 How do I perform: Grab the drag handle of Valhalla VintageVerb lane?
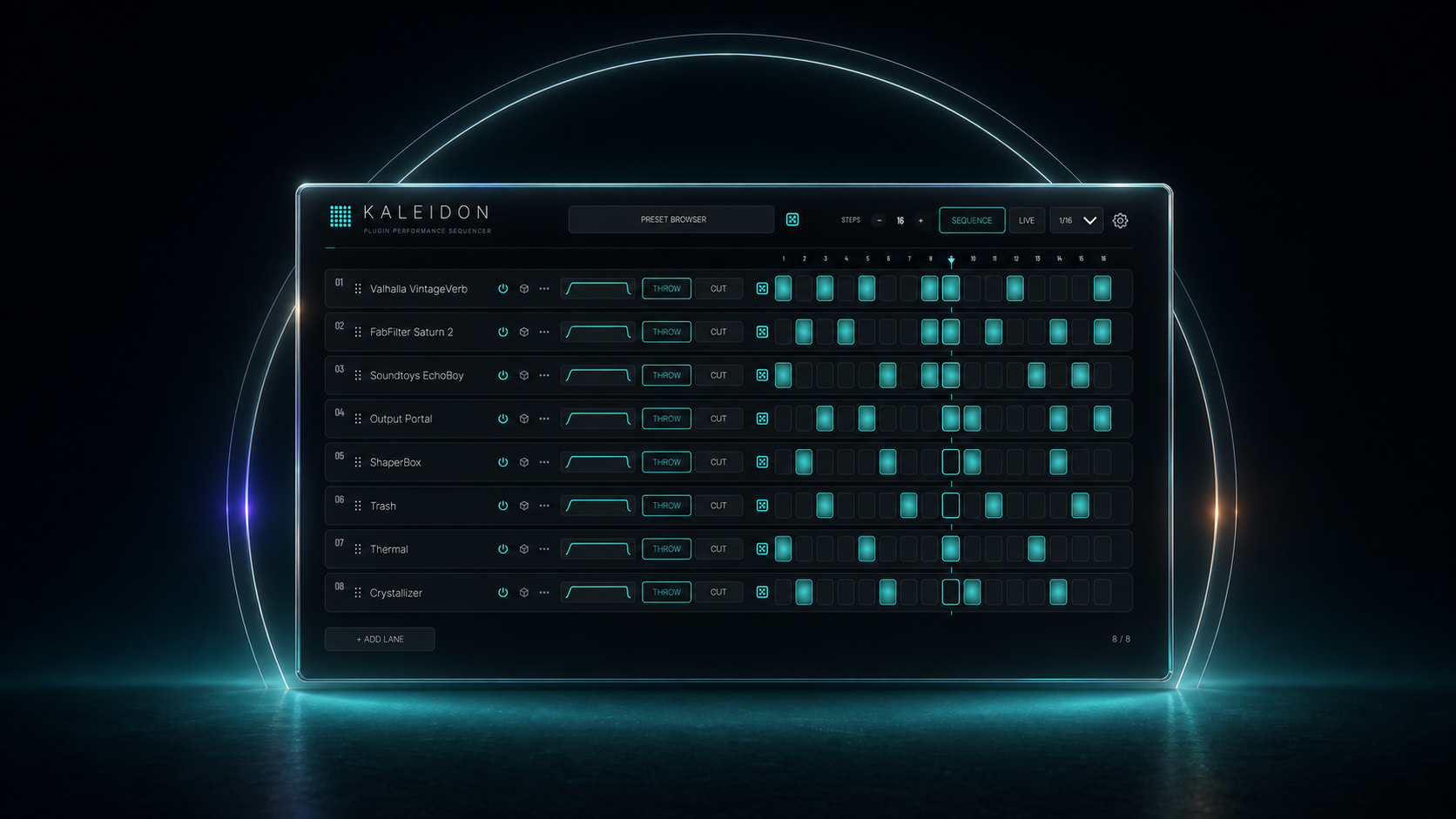pos(358,288)
